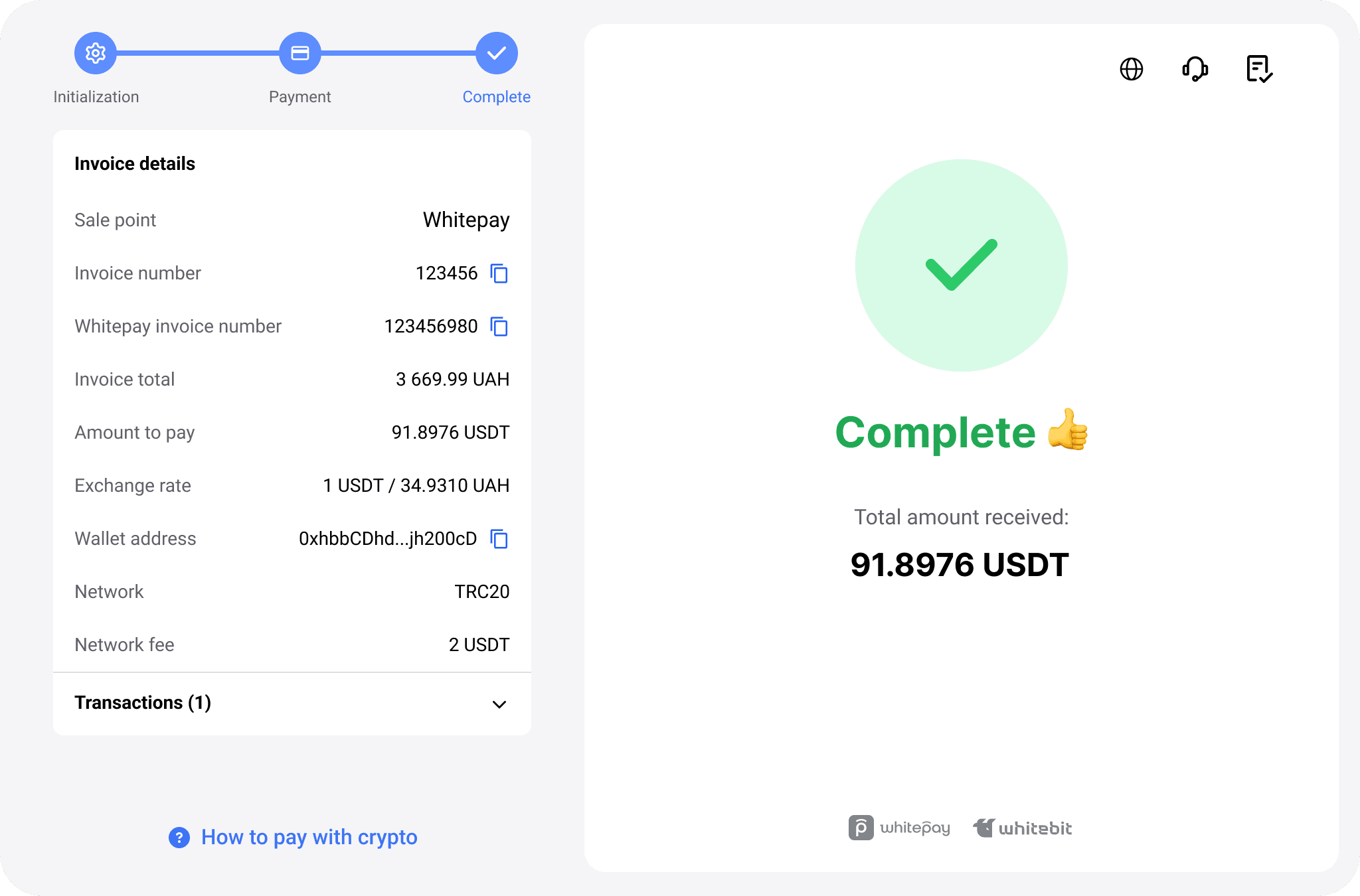Screen dimensions: 1360x896
Task: Open the Complete tab in the stepper
Action: coord(496,97)
